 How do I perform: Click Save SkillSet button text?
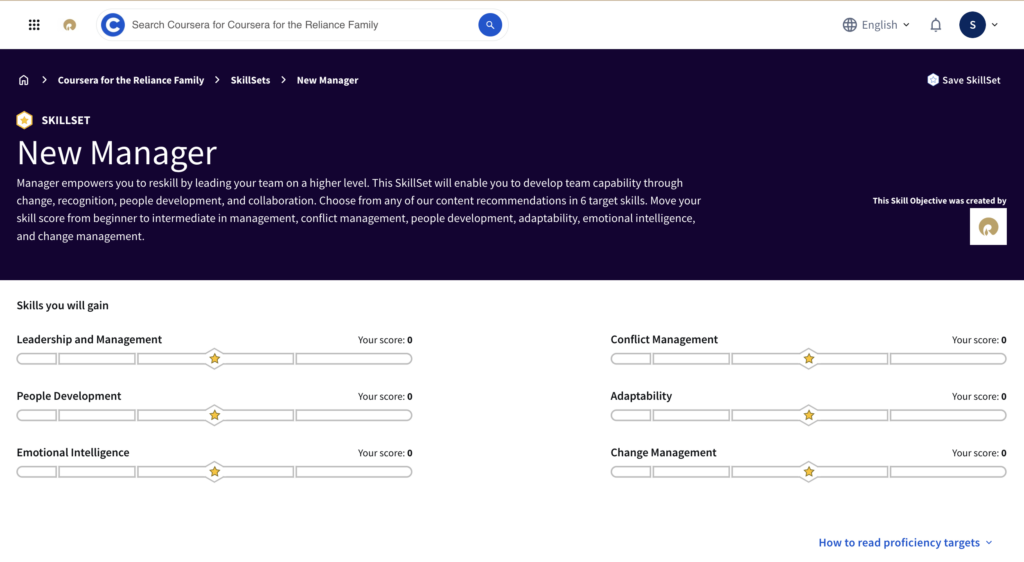(971, 80)
